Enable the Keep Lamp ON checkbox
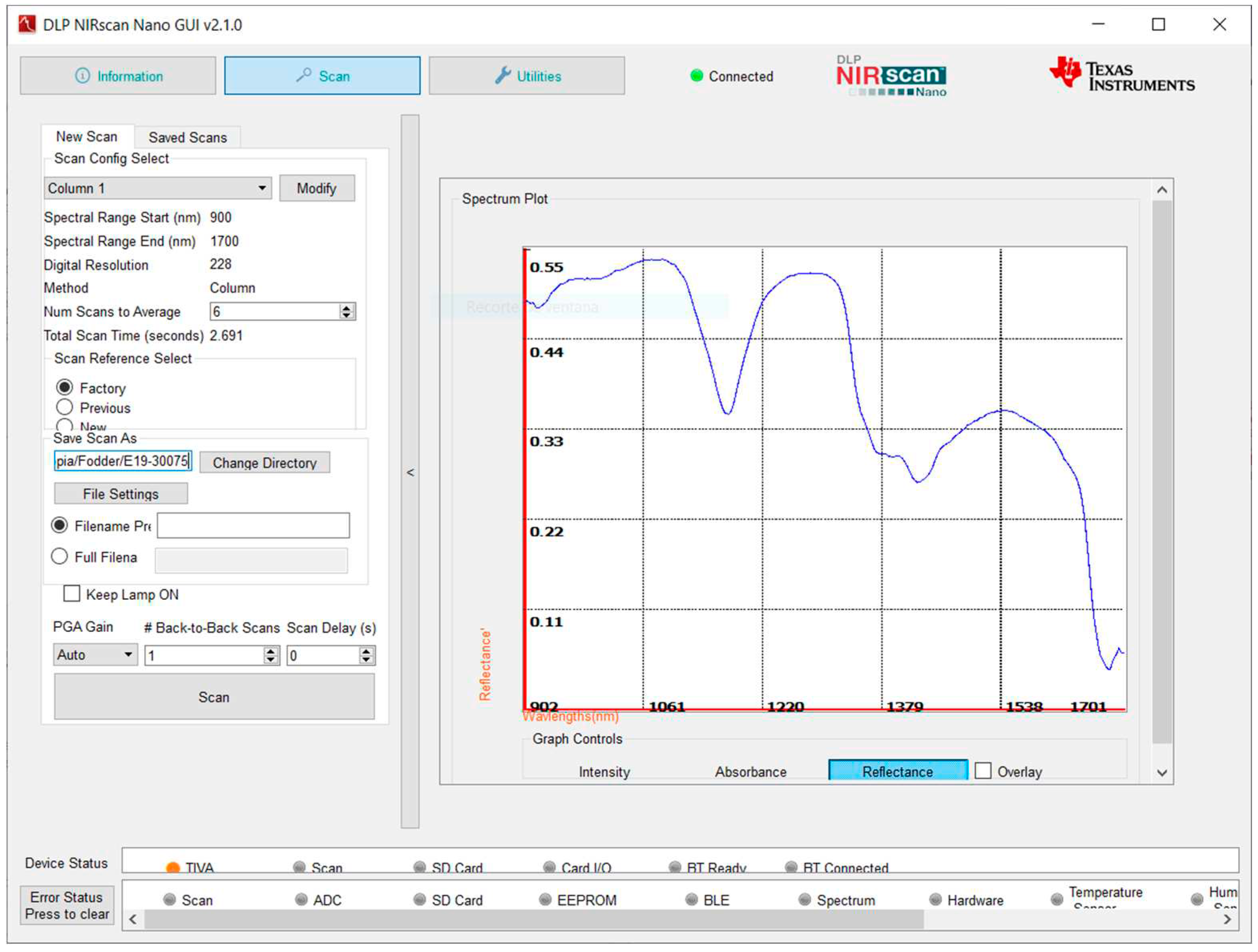The width and height of the screenshot is (1258, 952). tap(72, 594)
